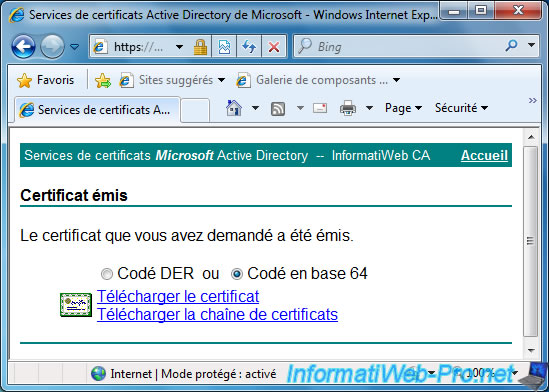Select the Services de certificats tab

coord(97,110)
